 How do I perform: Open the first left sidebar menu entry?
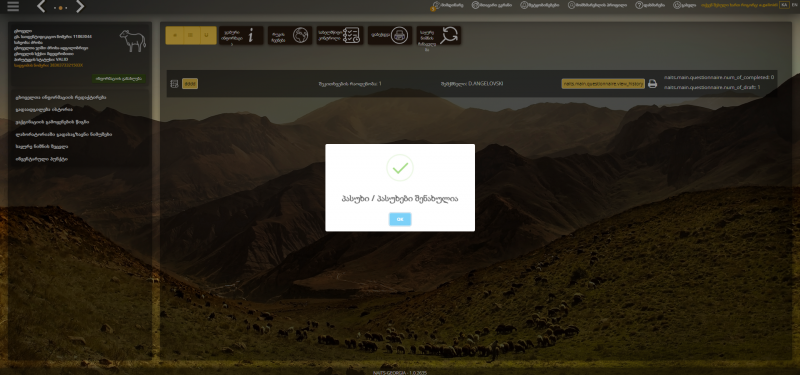[61, 97]
